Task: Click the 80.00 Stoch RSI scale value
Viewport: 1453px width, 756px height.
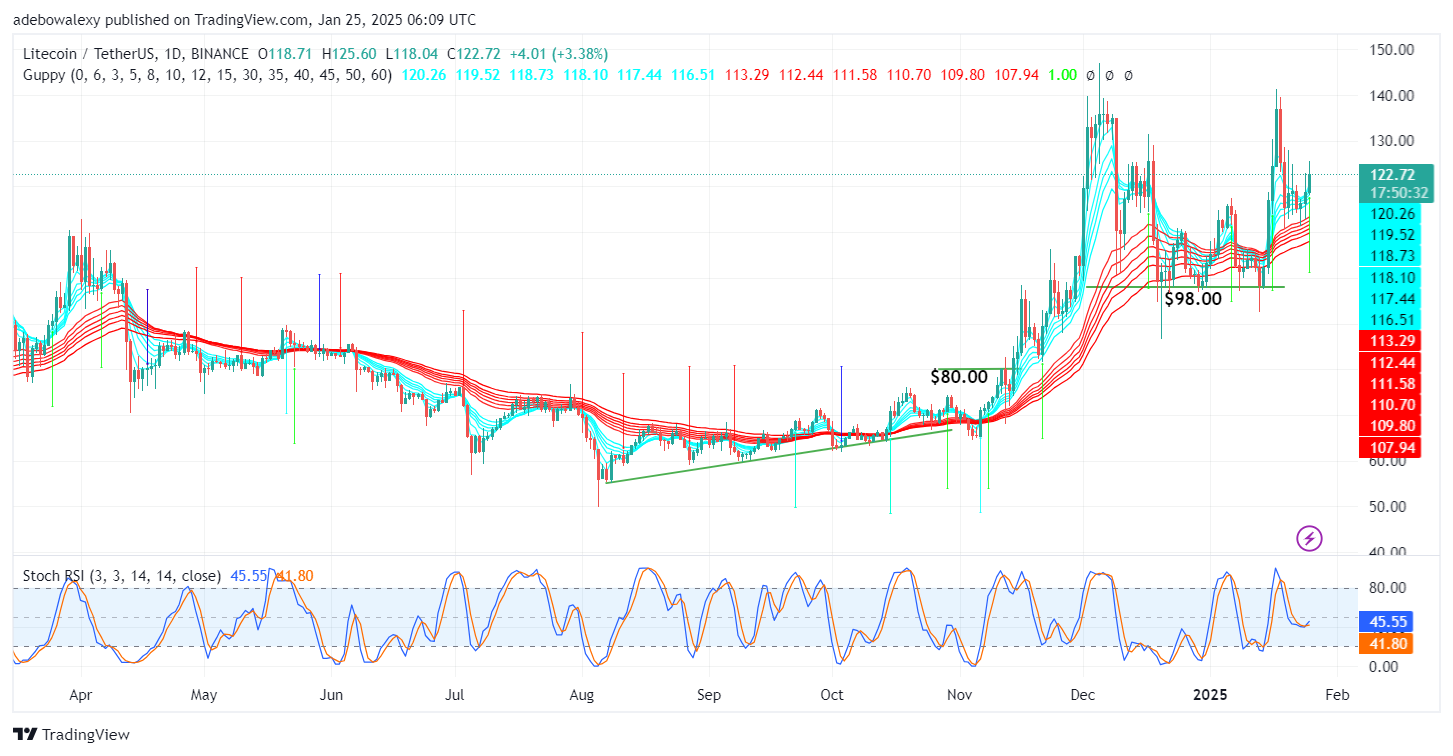Action: click(1388, 587)
